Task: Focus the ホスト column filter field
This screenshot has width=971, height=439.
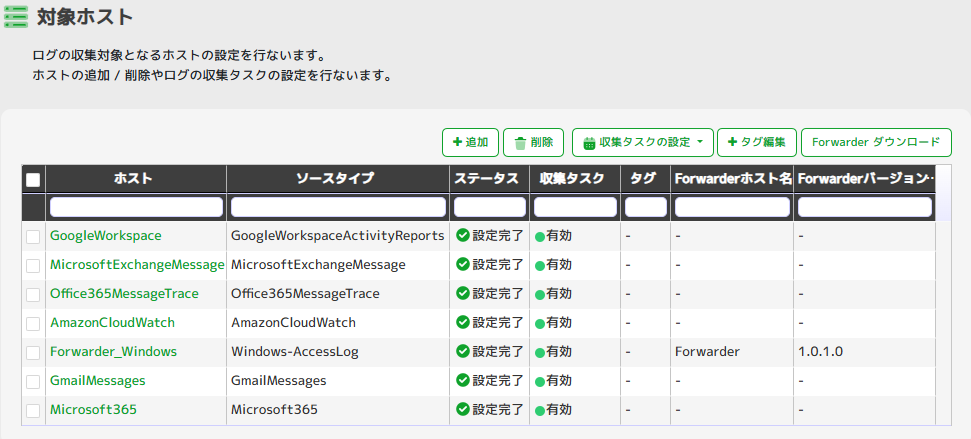Action: click(136, 207)
